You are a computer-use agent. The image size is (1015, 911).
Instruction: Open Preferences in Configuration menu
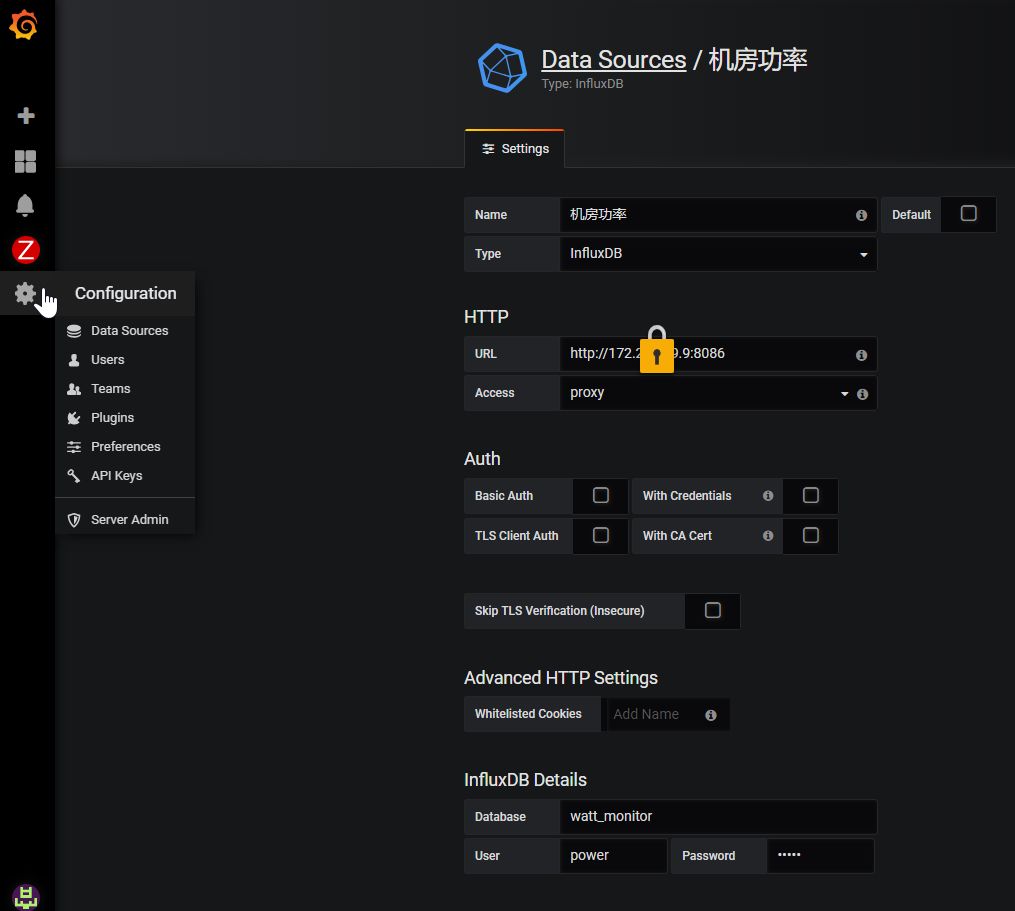125,447
